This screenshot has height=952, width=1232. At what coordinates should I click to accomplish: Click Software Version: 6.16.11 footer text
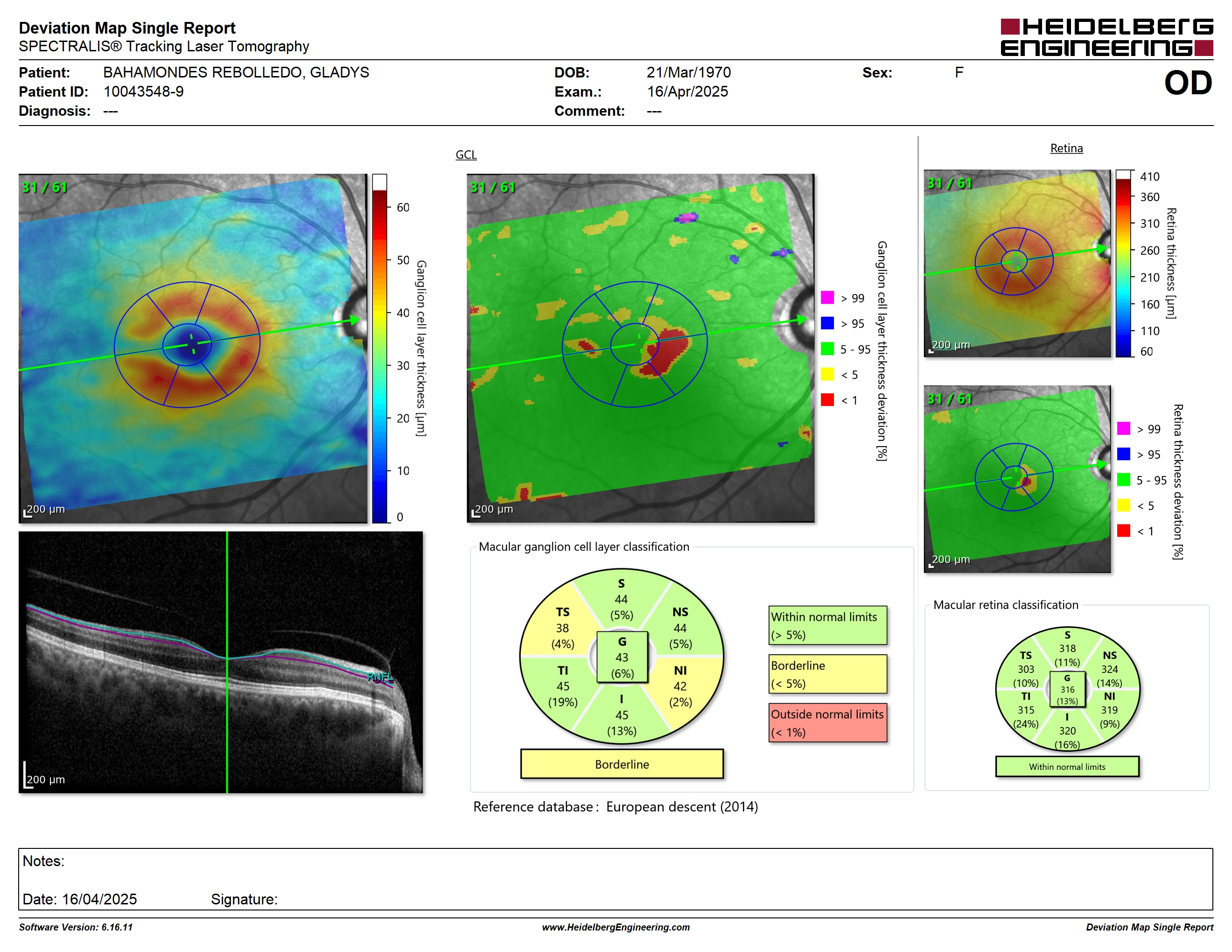click(x=76, y=927)
